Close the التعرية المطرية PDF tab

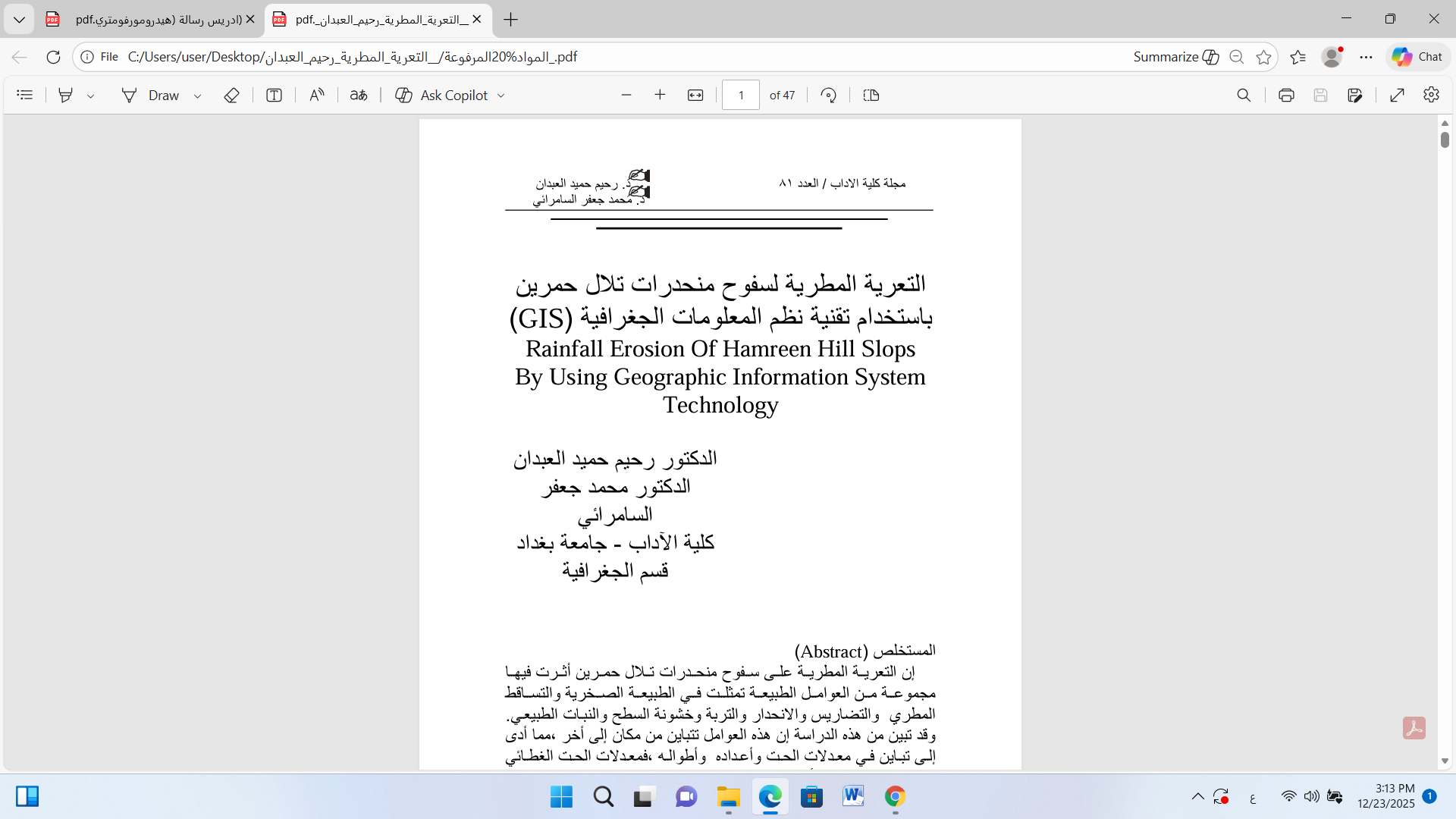(x=476, y=19)
